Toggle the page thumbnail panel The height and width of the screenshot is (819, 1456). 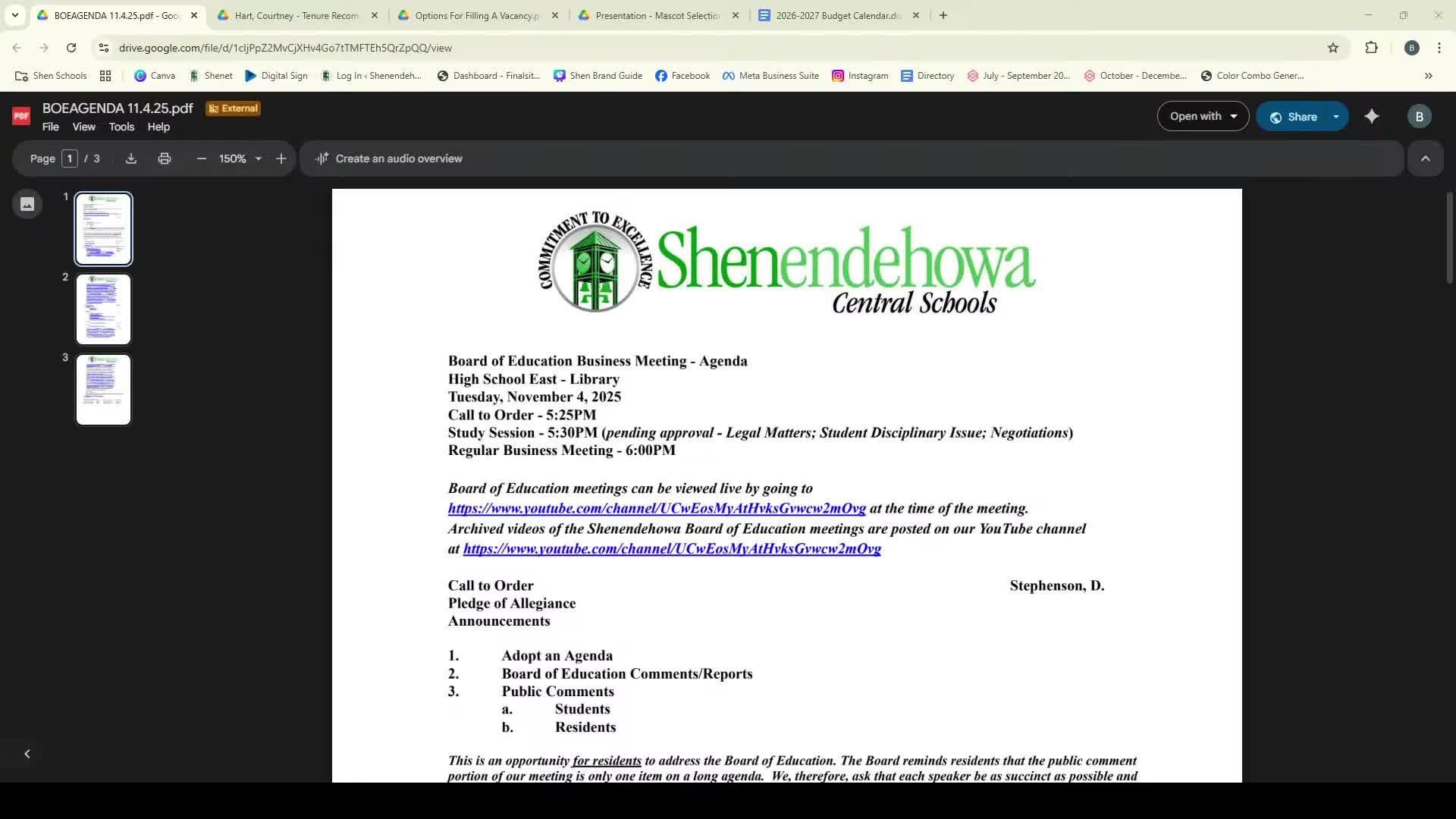pyautogui.click(x=27, y=204)
